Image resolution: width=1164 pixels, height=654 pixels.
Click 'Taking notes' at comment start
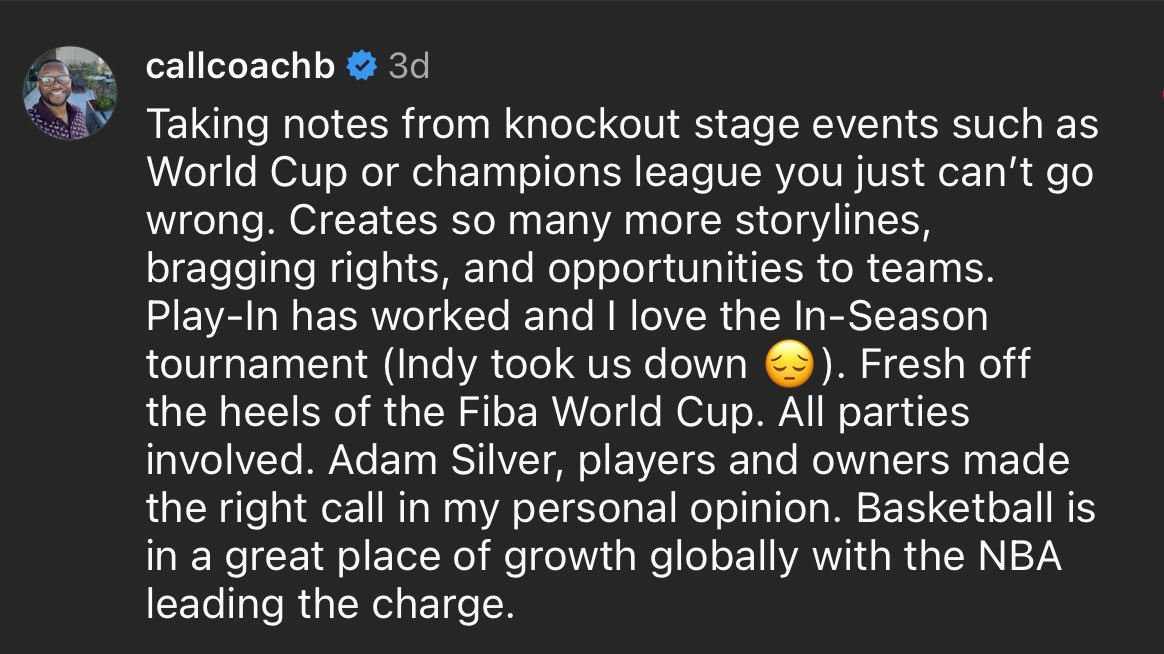click(267, 124)
